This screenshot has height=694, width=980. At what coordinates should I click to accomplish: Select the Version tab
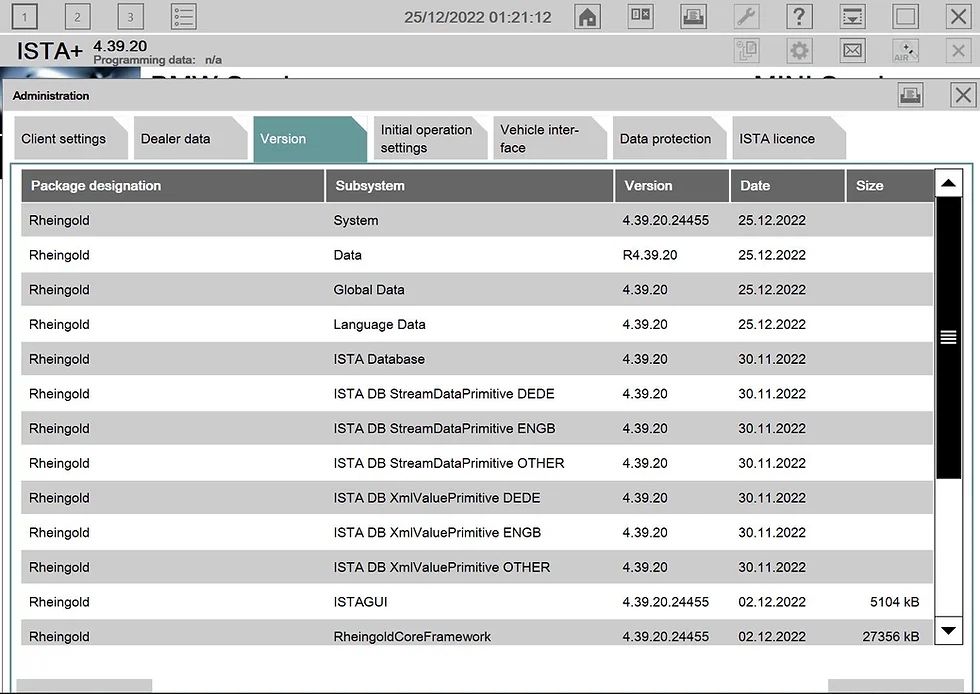pos(310,139)
